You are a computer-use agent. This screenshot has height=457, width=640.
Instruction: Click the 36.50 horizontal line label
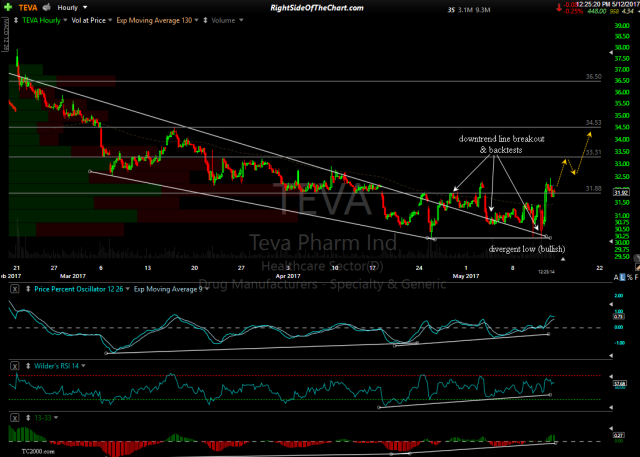(593, 76)
